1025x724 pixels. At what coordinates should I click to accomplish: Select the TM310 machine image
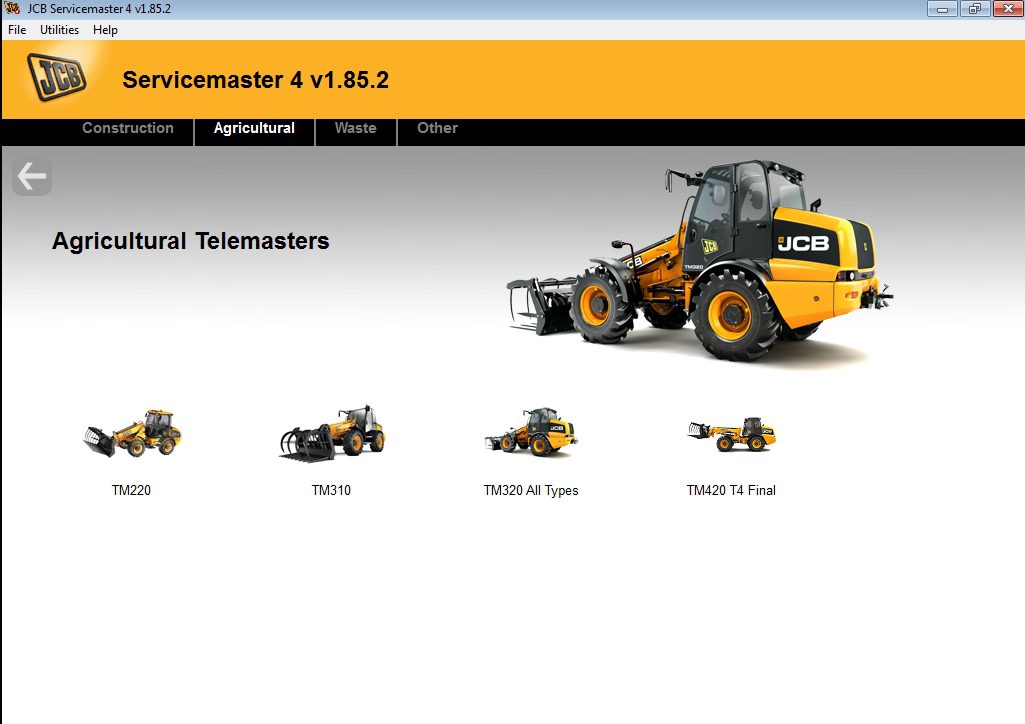coord(332,432)
